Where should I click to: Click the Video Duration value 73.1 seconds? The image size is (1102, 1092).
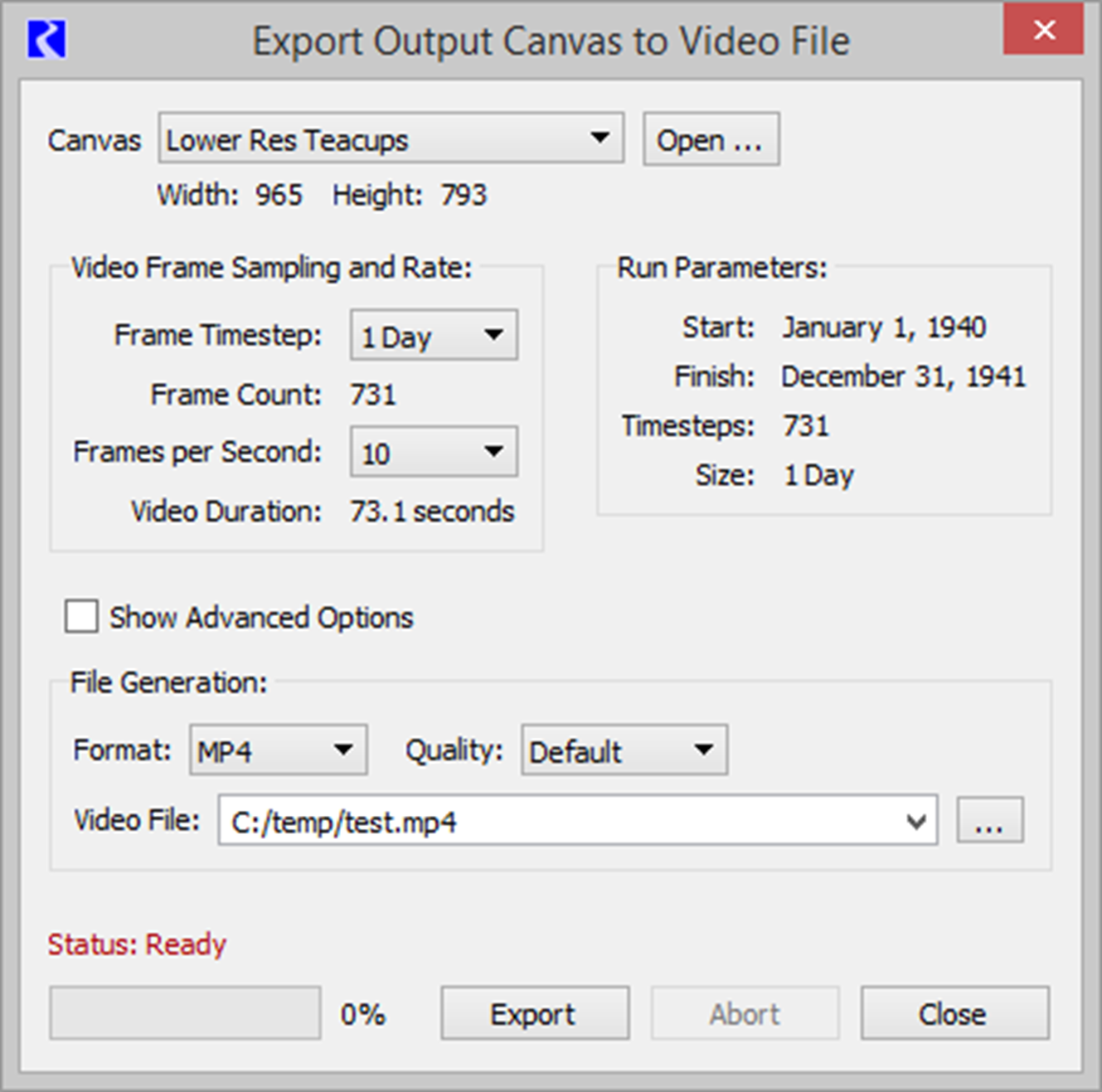[x=432, y=512]
